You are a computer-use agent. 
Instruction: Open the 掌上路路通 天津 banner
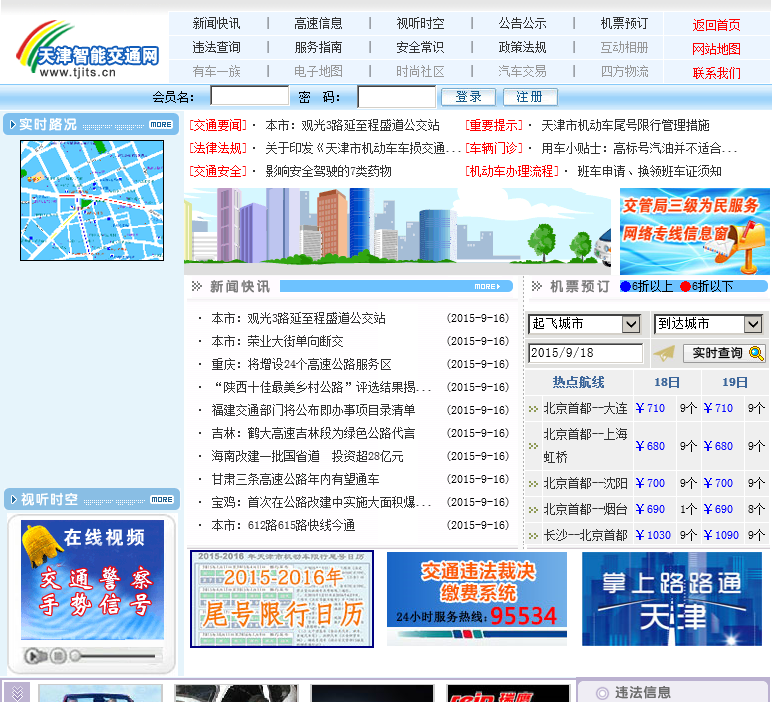672,599
